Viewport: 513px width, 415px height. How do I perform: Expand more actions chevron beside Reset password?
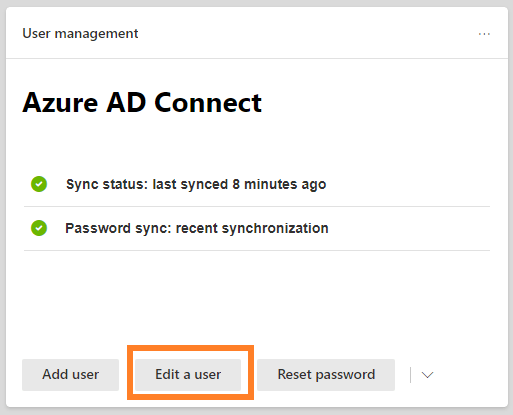(427, 375)
